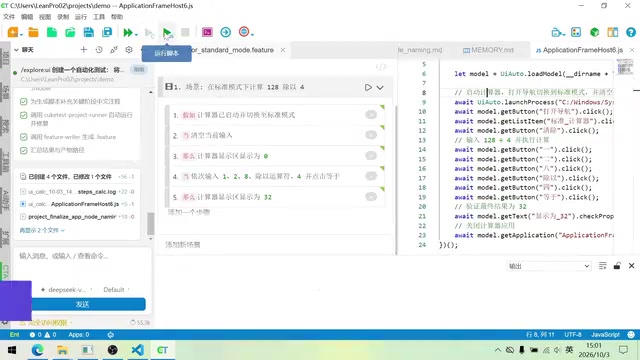Switch to the standard_mode.feature tab
This screenshot has width=640, height=360.
[232, 50]
